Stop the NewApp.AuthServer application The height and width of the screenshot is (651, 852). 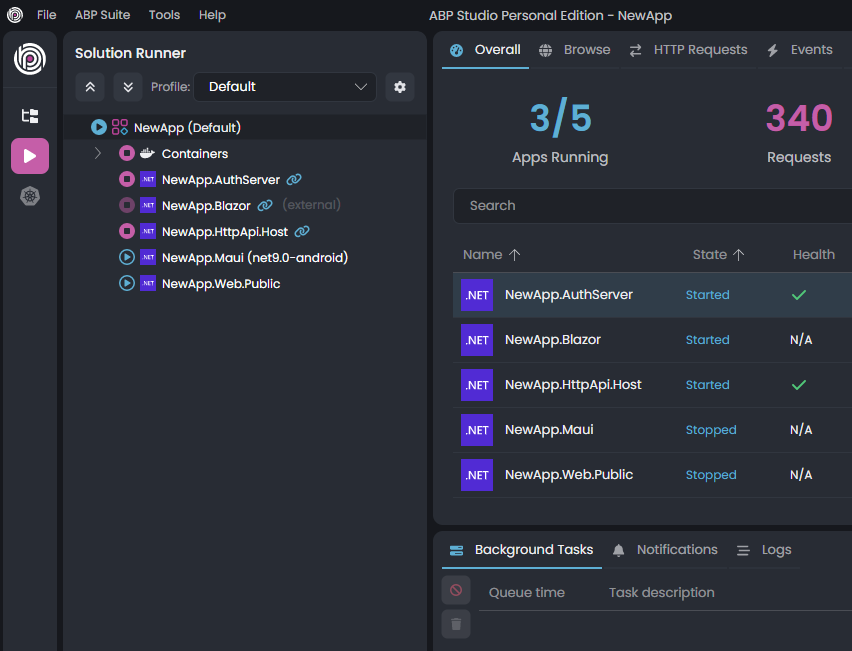(x=127, y=180)
